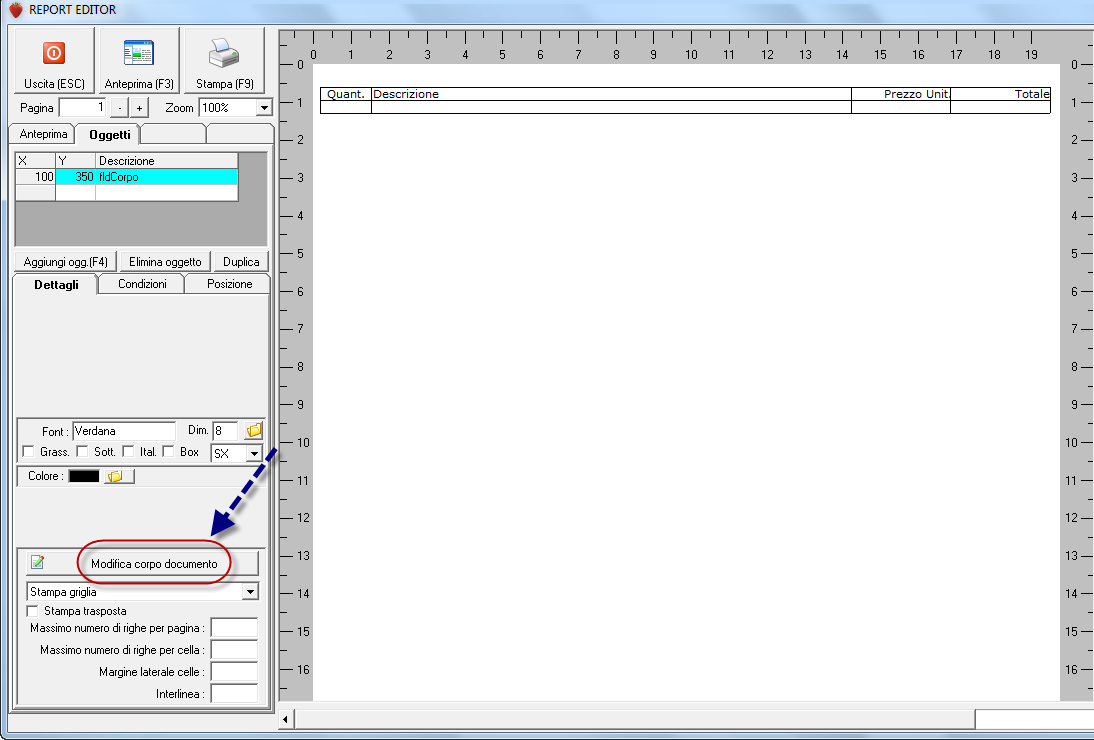This screenshot has width=1094, height=740.
Task: Open the SX alignment dropdown
Action: 255,453
